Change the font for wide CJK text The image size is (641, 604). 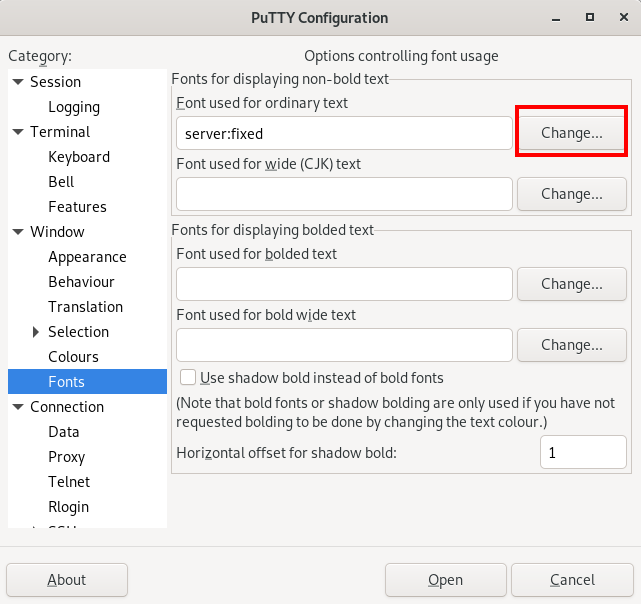(x=572, y=194)
